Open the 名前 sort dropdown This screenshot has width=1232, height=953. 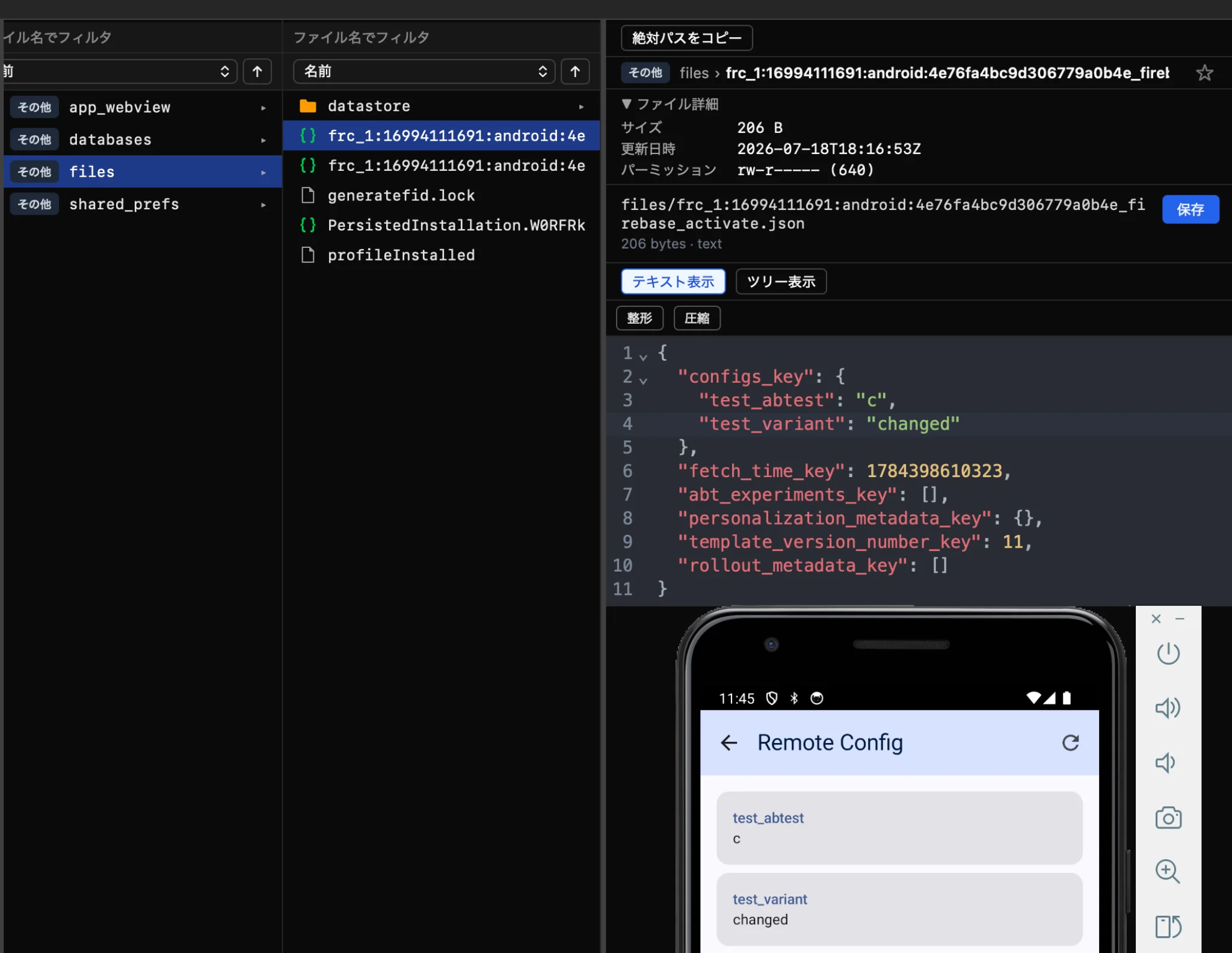click(x=424, y=72)
